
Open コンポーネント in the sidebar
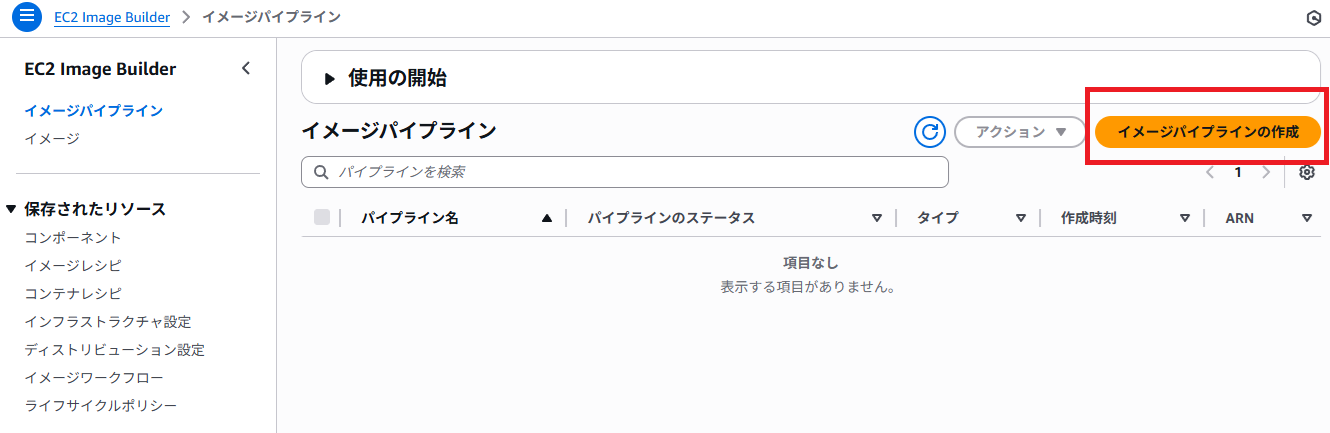tap(73, 237)
